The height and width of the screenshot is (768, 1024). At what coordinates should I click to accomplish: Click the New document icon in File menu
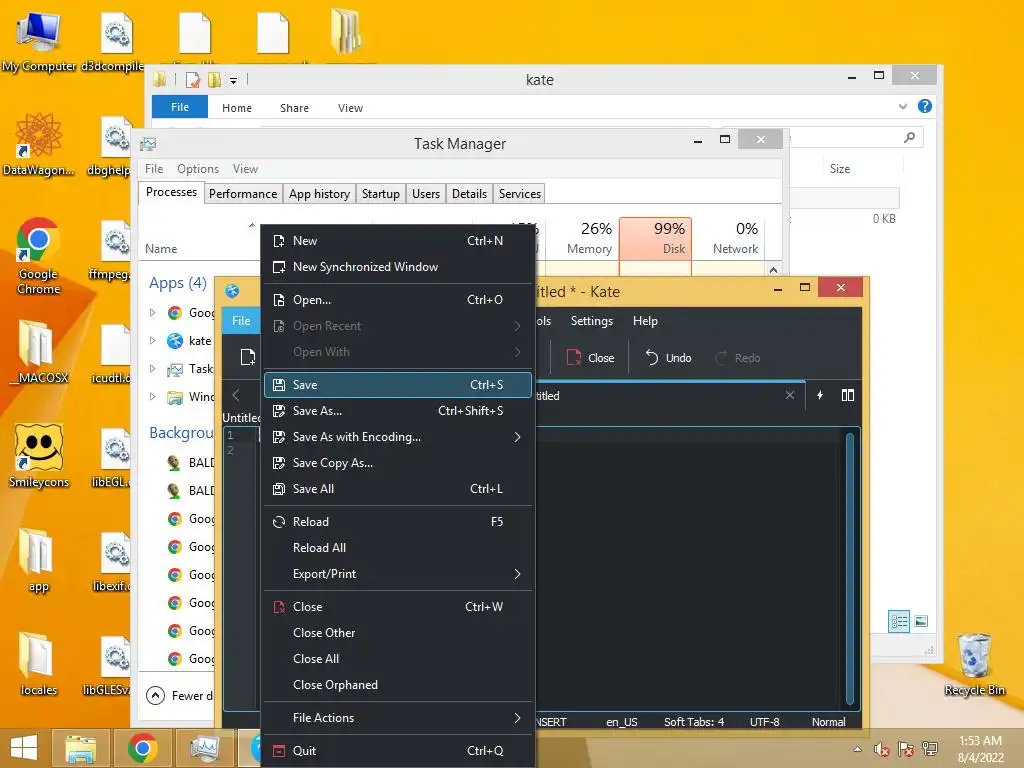point(279,241)
